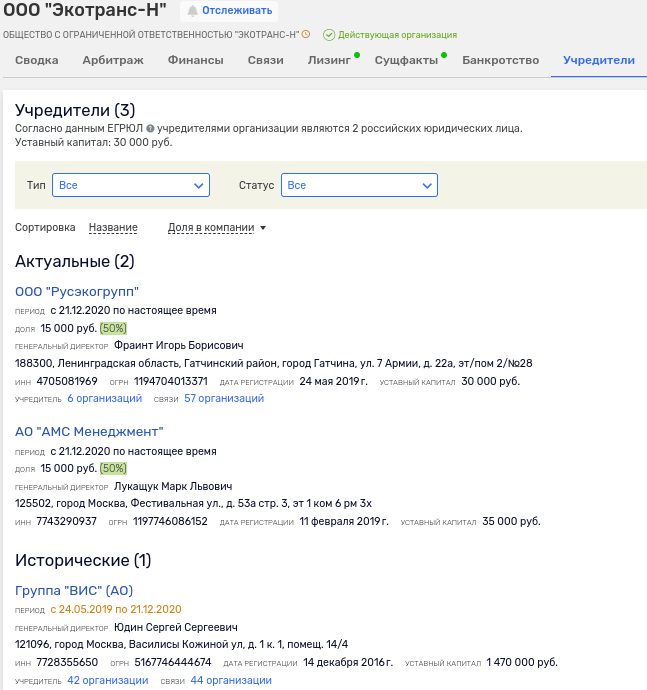
Task: Switch to the Сущфакты tab
Action: coord(406,60)
